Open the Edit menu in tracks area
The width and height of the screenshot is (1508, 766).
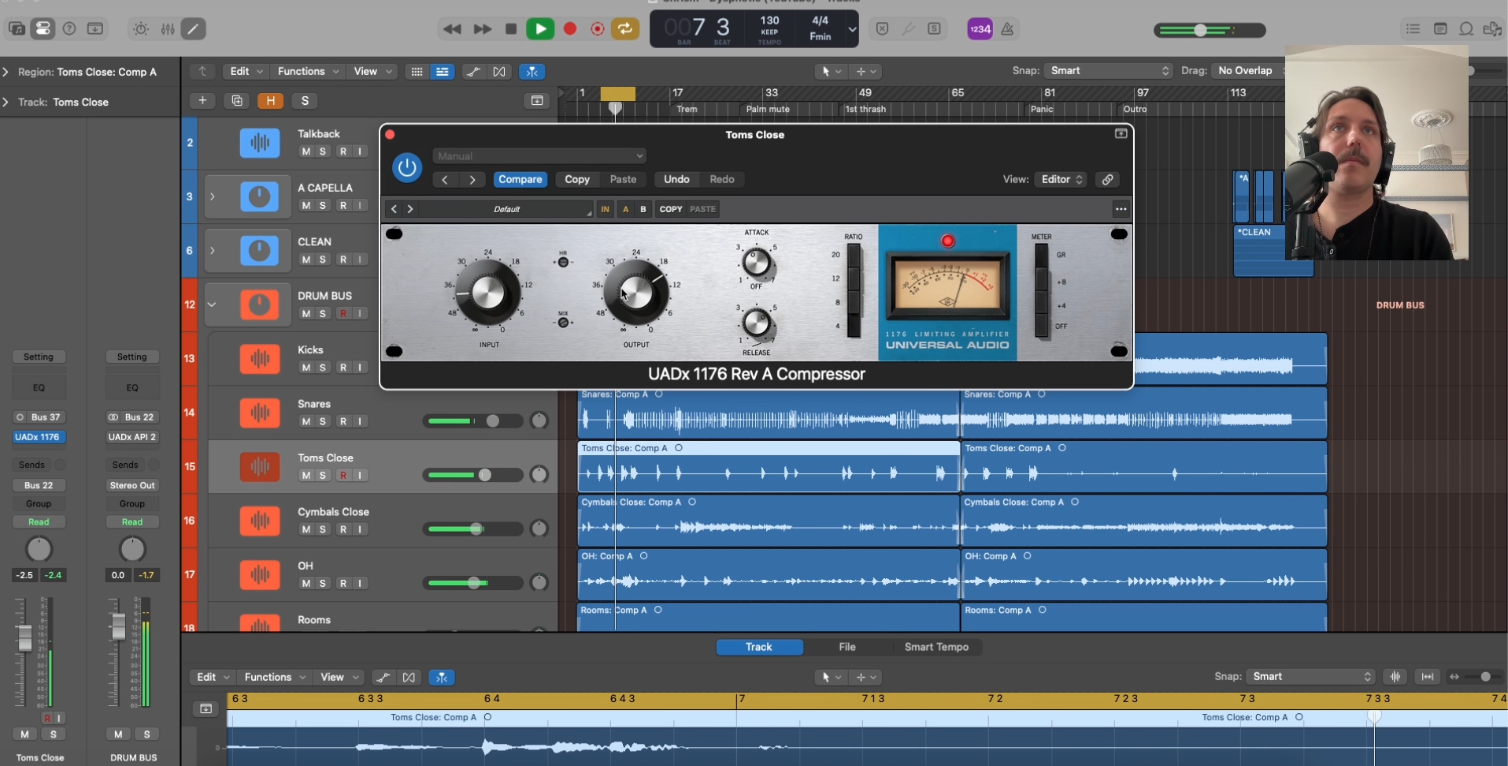[x=245, y=71]
